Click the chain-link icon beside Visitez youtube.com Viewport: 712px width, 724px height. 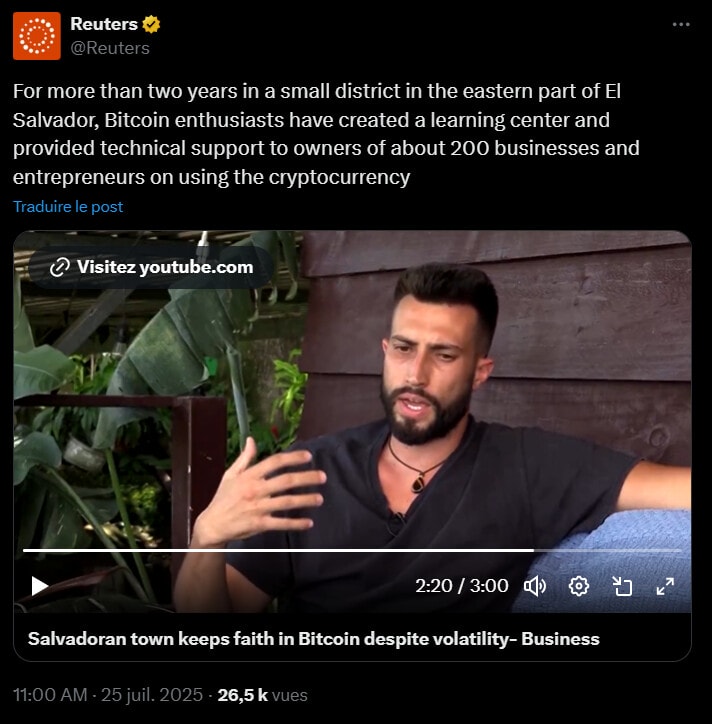59,267
